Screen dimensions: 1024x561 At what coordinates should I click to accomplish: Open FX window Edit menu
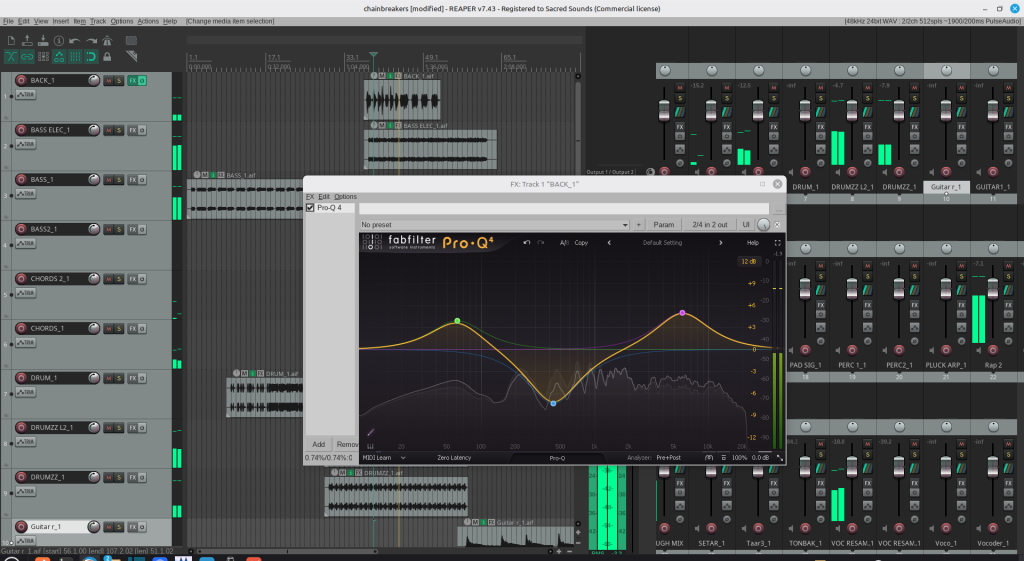(324, 197)
